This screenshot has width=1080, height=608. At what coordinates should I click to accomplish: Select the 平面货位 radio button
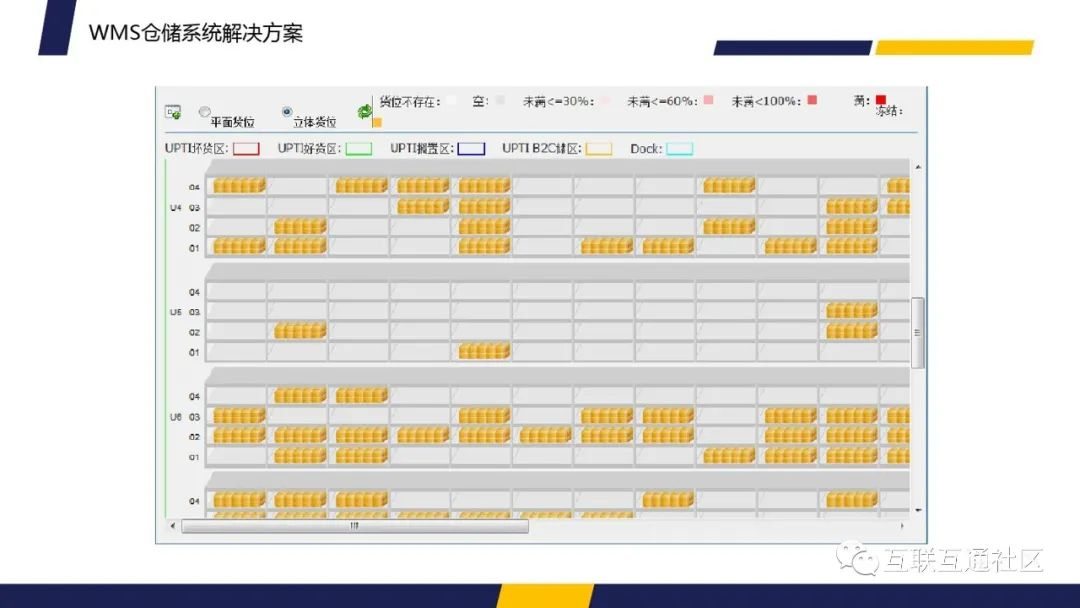[205, 111]
